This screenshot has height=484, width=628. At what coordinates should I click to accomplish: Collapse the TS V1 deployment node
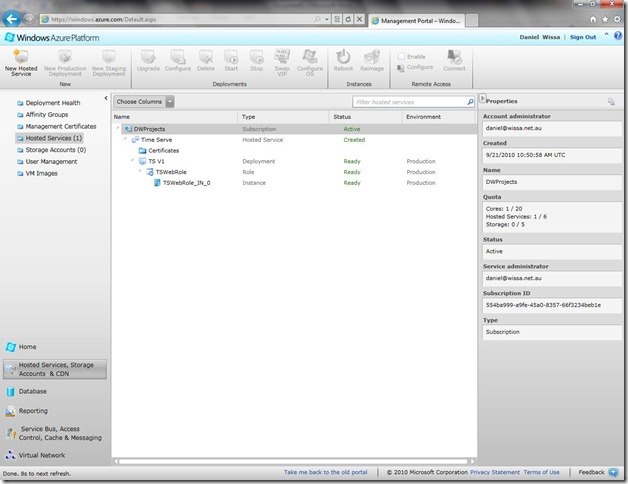pyautogui.click(x=133, y=161)
